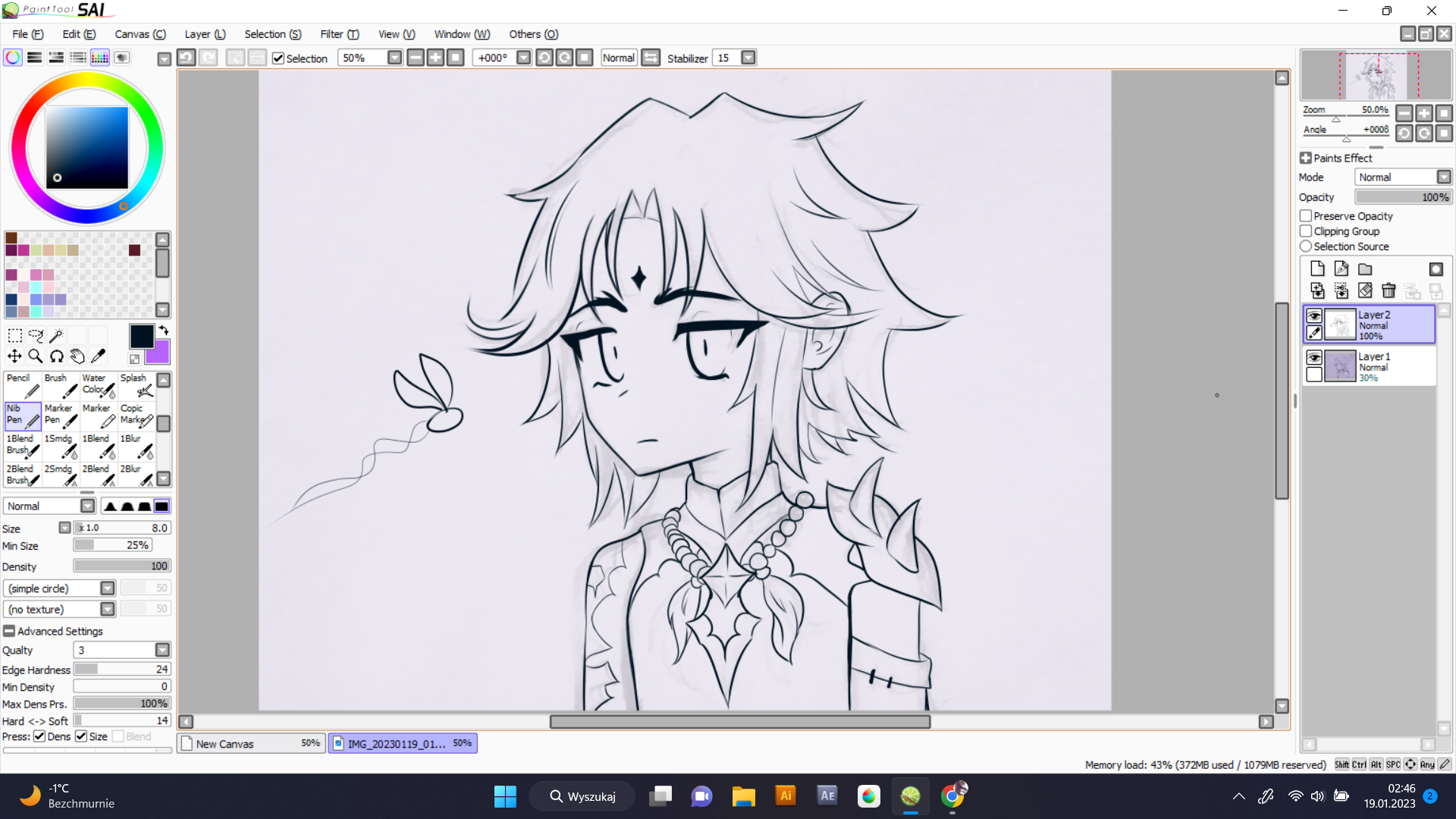Enable the Preserve Opacity checkbox

1306,215
